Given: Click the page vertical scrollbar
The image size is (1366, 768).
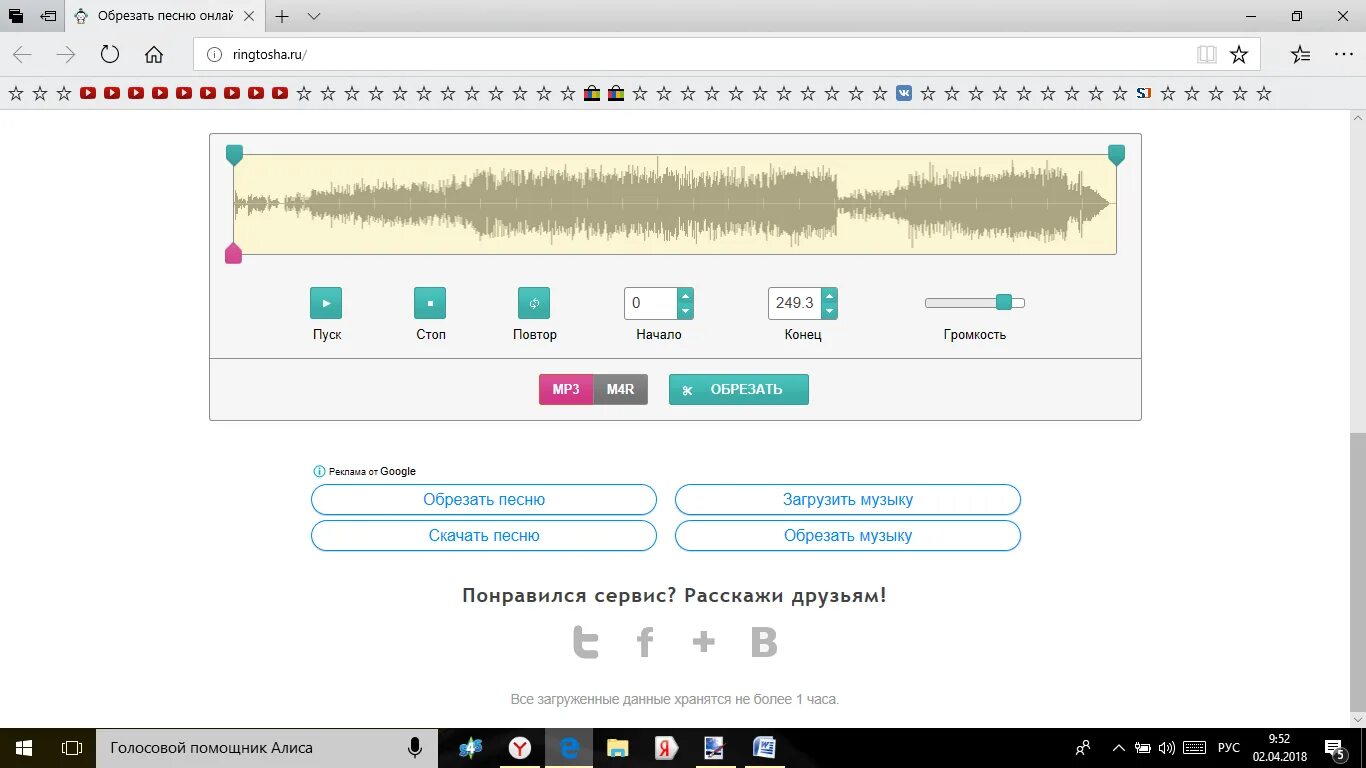Looking at the screenshot, I should tap(1357, 572).
